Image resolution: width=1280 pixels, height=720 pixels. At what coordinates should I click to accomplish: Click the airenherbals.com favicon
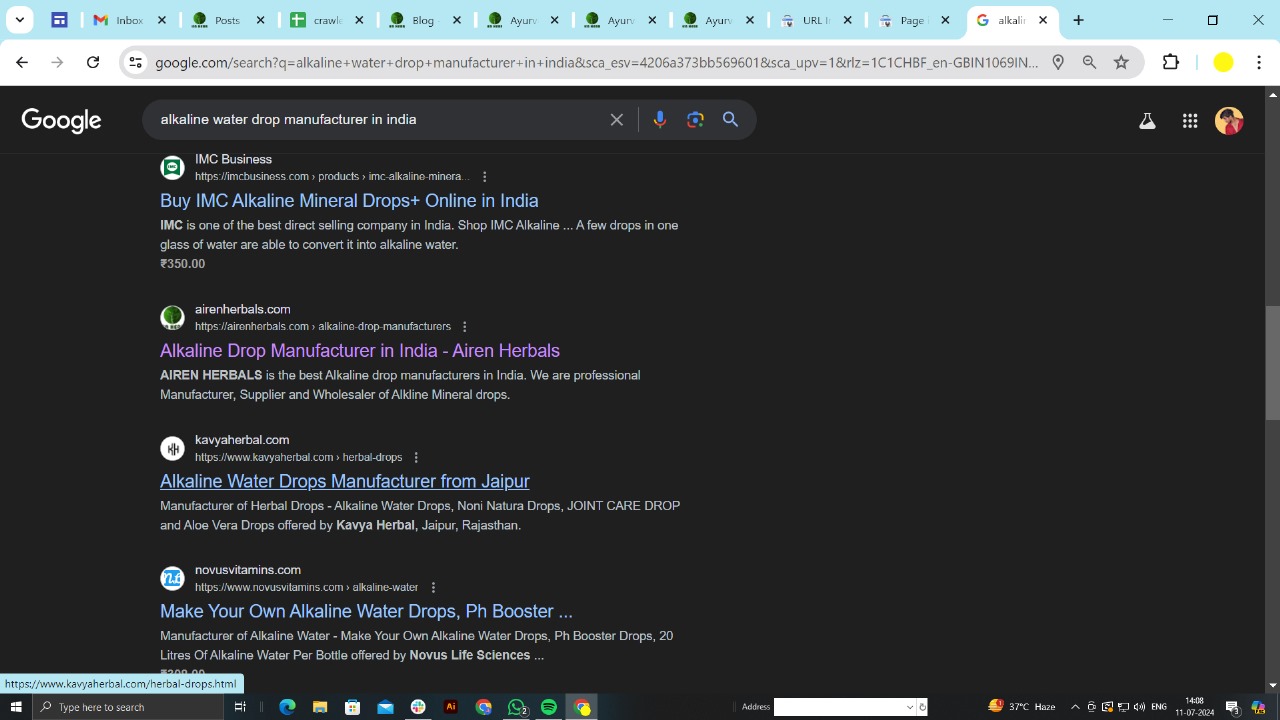172,317
